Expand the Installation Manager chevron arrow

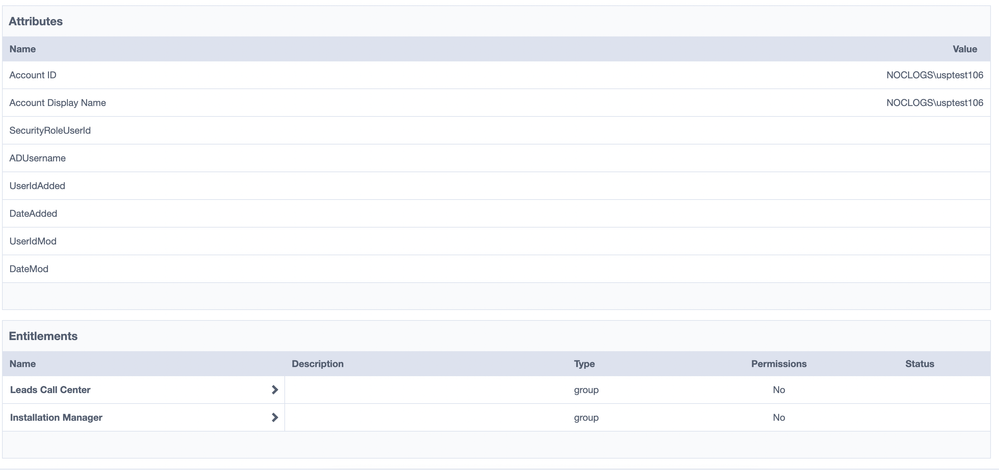(275, 418)
